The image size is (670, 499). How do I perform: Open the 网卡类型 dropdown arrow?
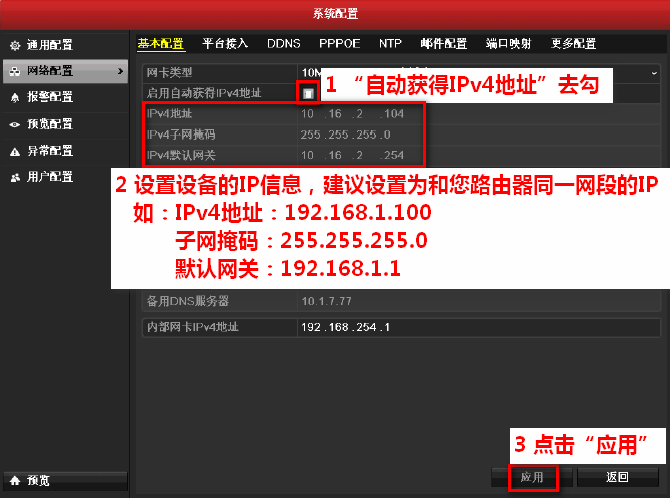pyautogui.click(x=654, y=73)
